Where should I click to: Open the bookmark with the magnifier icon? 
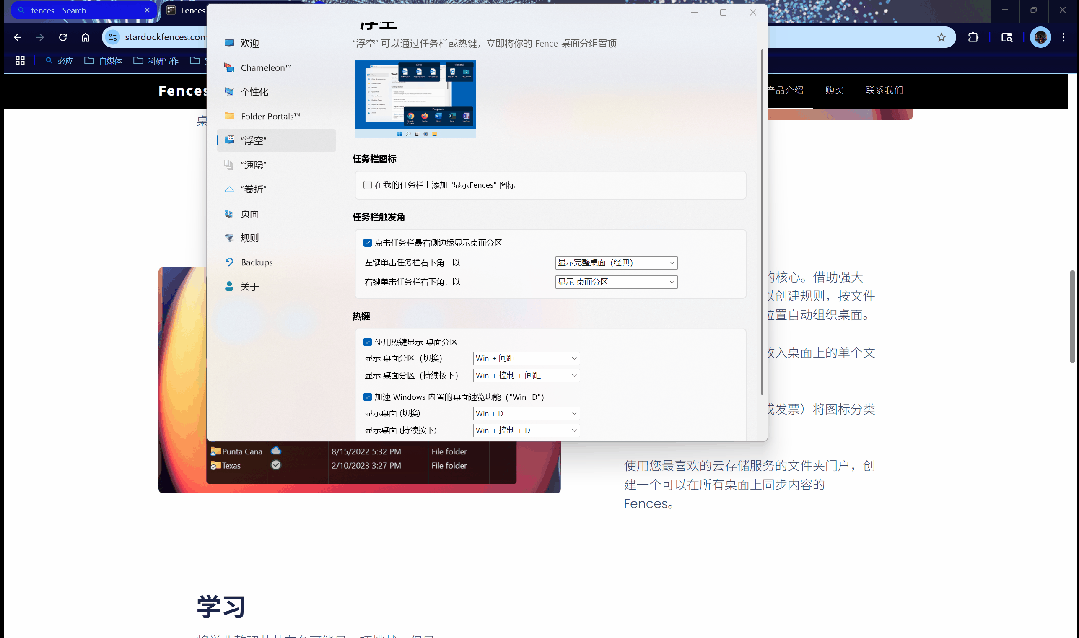tap(59, 61)
